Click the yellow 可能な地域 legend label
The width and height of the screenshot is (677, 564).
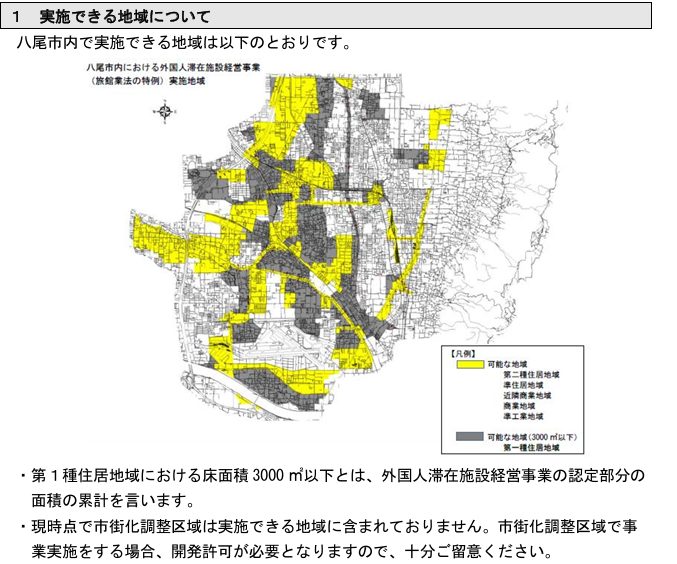pos(508,365)
